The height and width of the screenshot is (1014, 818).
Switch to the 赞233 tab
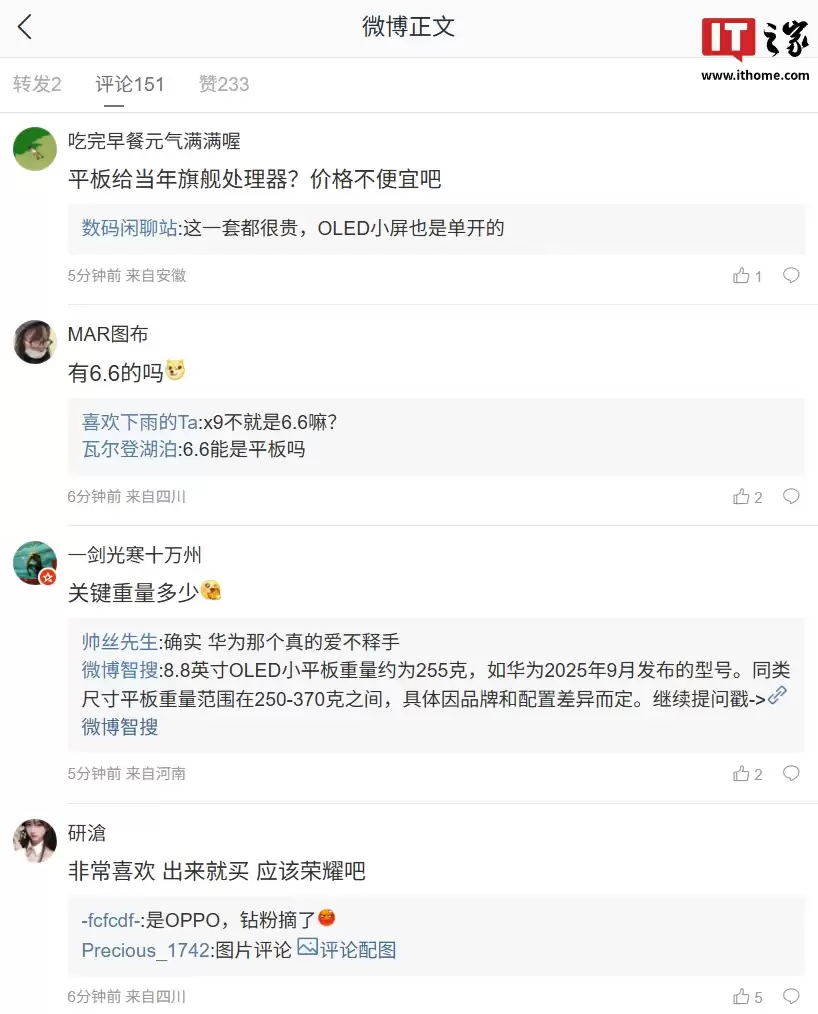click(x=224, y=84)
